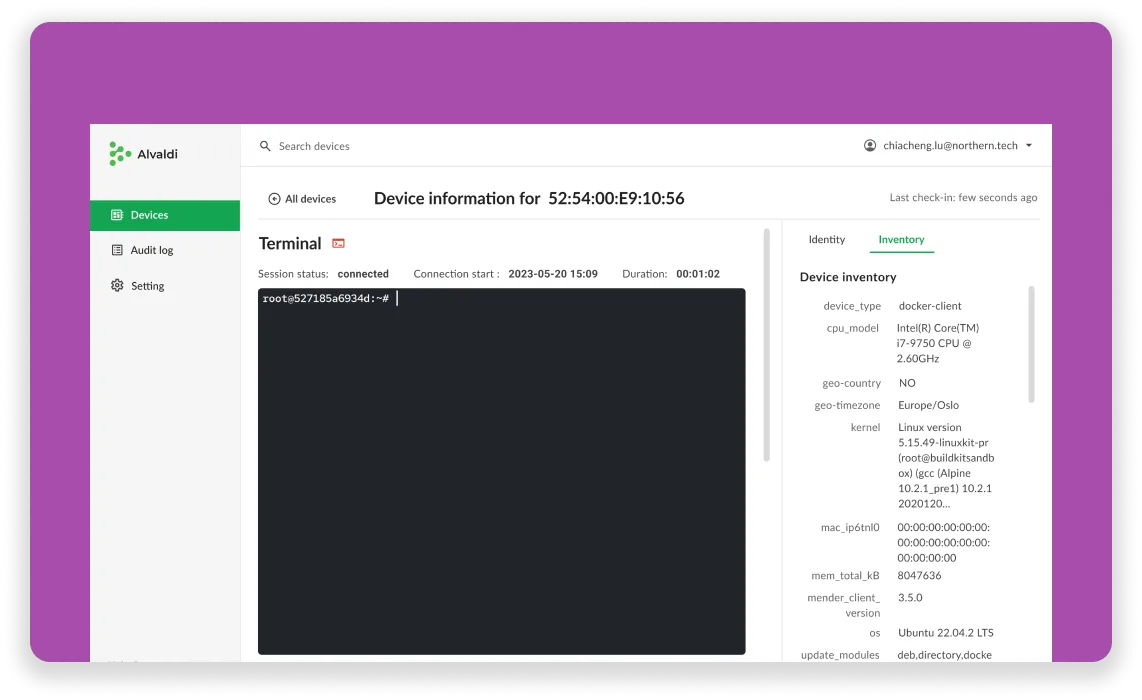The height and width of the screenshot is (700, 1142).
Task: Click the 'Device inventory' heading
Action: coord(848,277)
